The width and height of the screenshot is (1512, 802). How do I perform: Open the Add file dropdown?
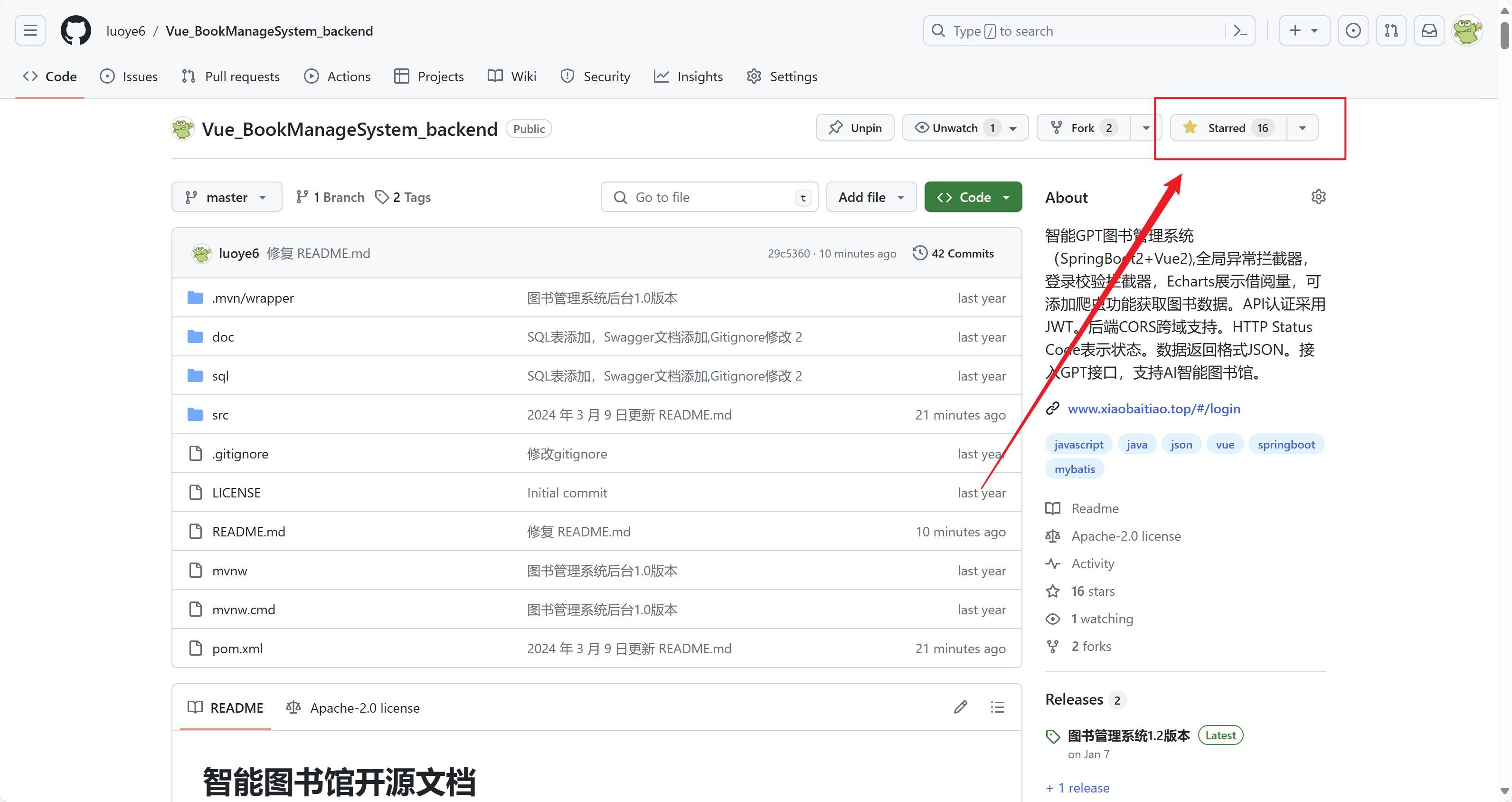point(870,197)
